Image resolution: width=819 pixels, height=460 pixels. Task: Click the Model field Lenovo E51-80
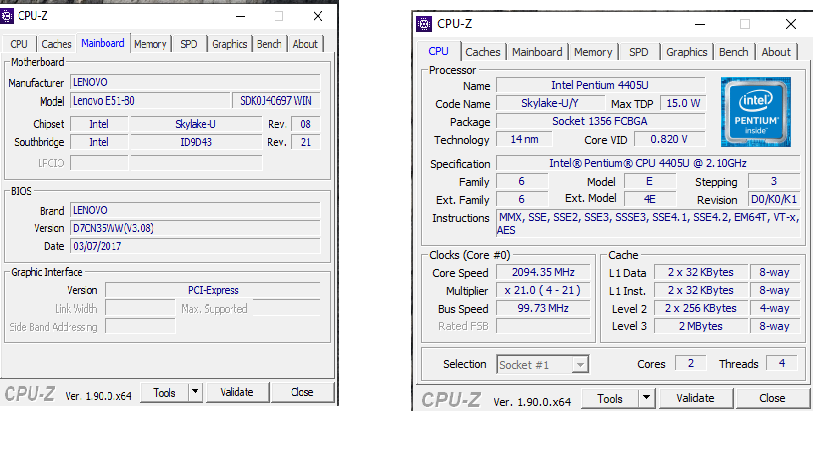150,101
